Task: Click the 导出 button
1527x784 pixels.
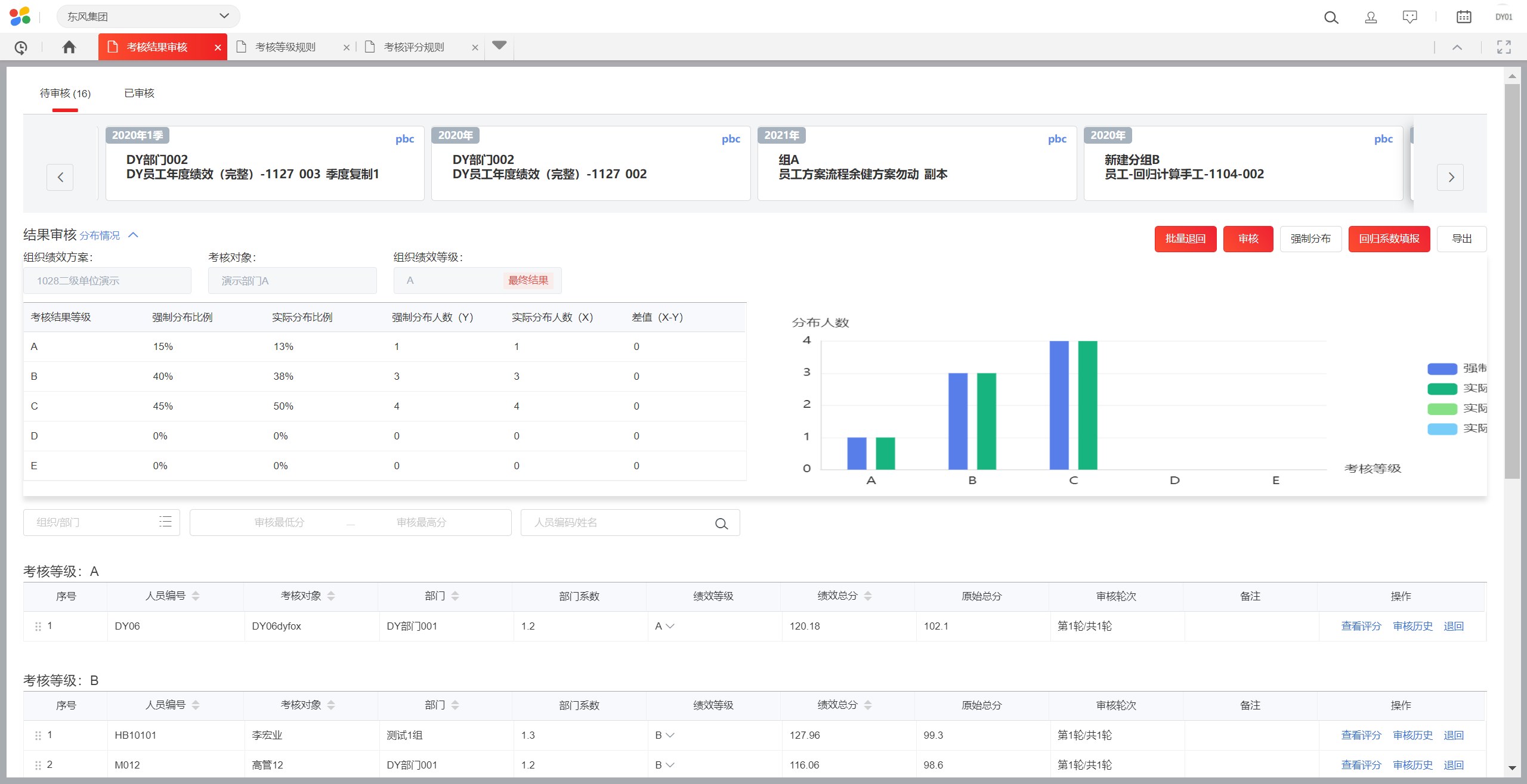Action: tap(1461, 239)
